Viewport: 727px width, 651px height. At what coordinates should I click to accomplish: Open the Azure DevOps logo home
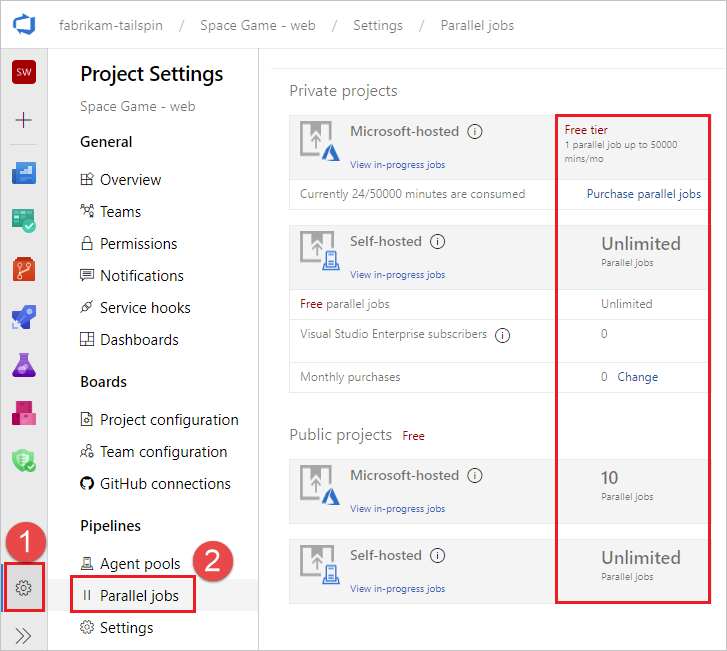point(24,25)
